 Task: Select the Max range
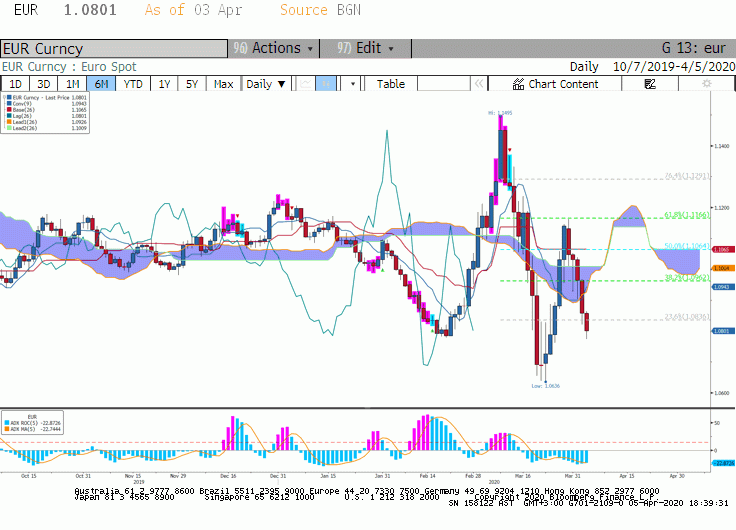(x=223, y=84)
